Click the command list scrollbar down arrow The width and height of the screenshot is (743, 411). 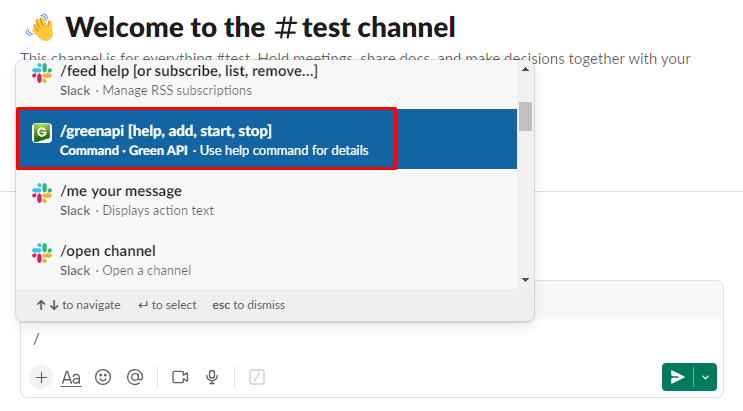(x=525, y=279)
